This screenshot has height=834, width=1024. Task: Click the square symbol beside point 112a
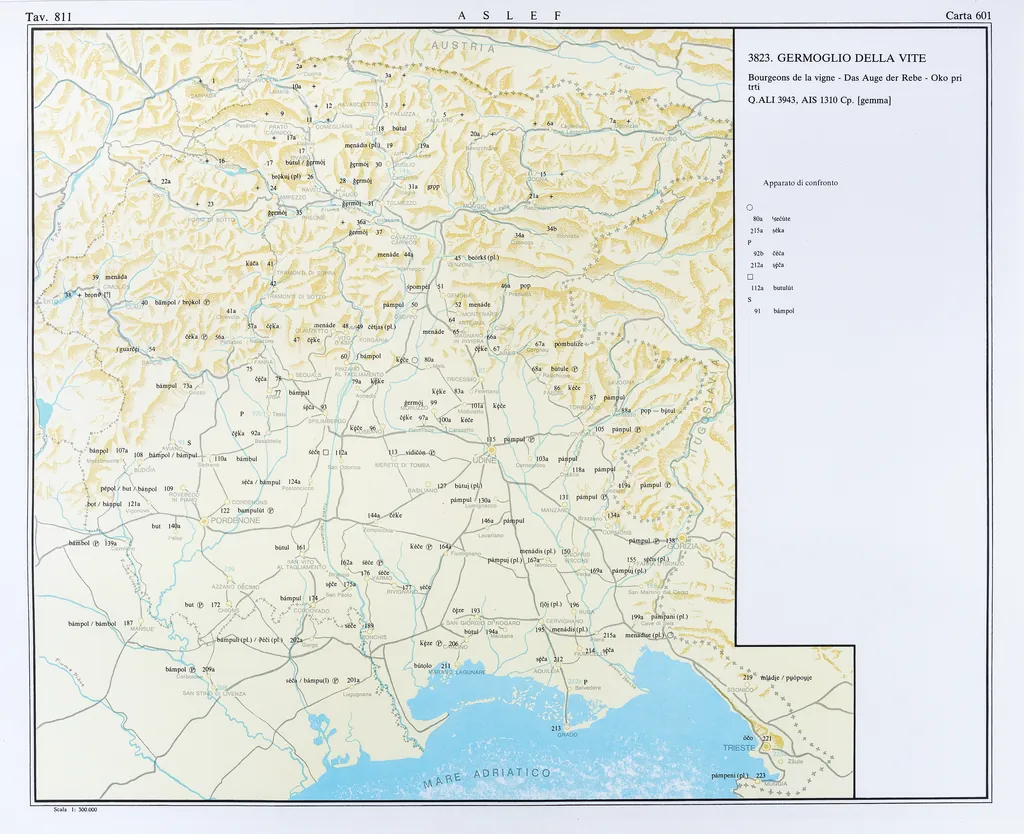coord(326,453)
